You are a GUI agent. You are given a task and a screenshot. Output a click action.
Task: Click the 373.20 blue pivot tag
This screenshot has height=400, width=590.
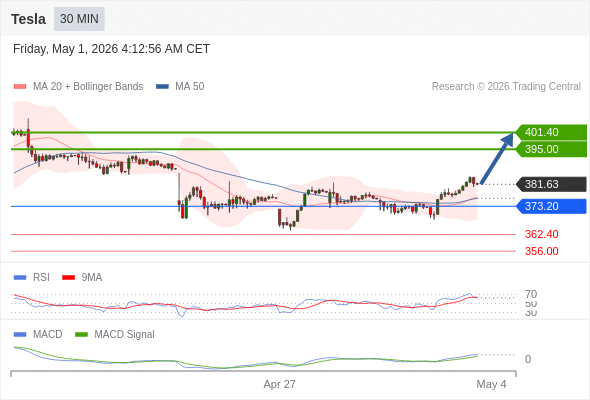(550, 206)
